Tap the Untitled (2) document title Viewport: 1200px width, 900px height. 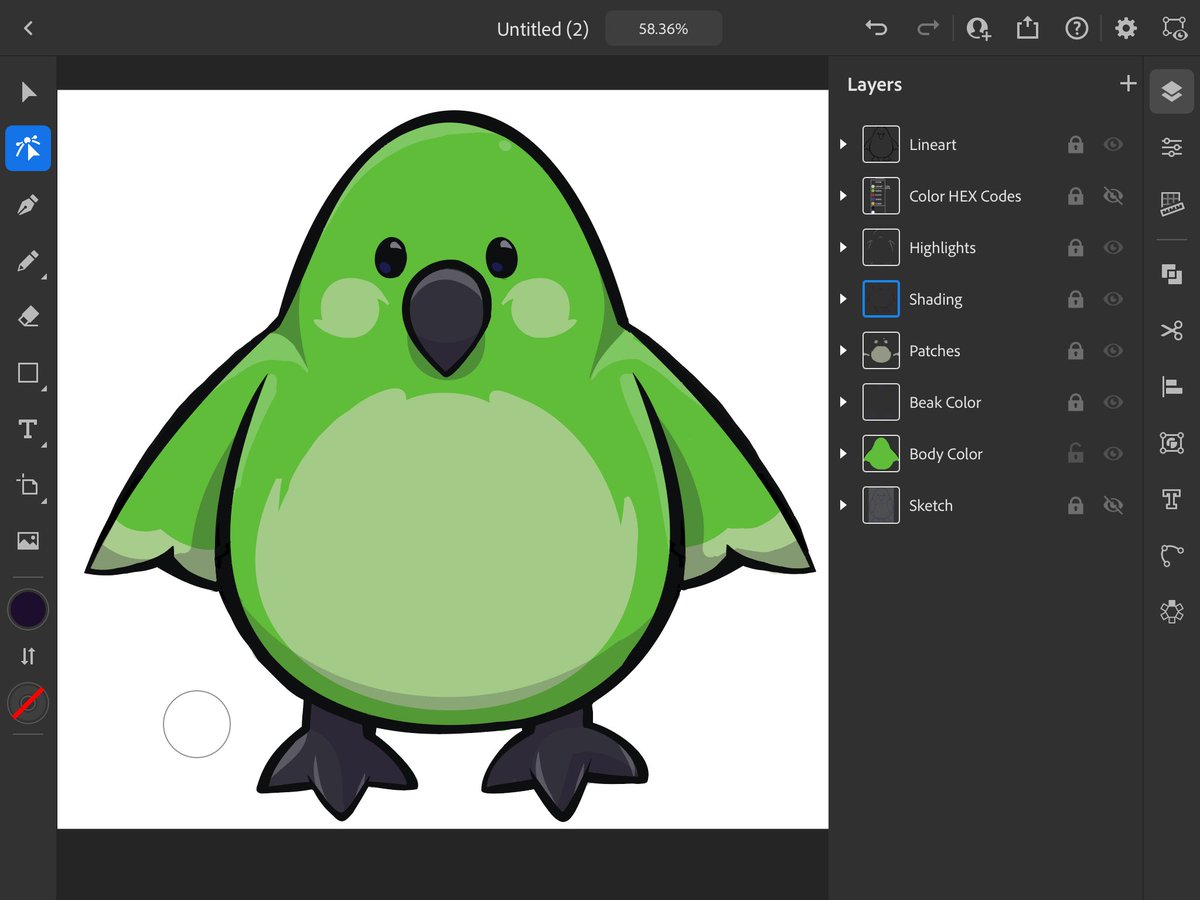[x=543, y=29]
